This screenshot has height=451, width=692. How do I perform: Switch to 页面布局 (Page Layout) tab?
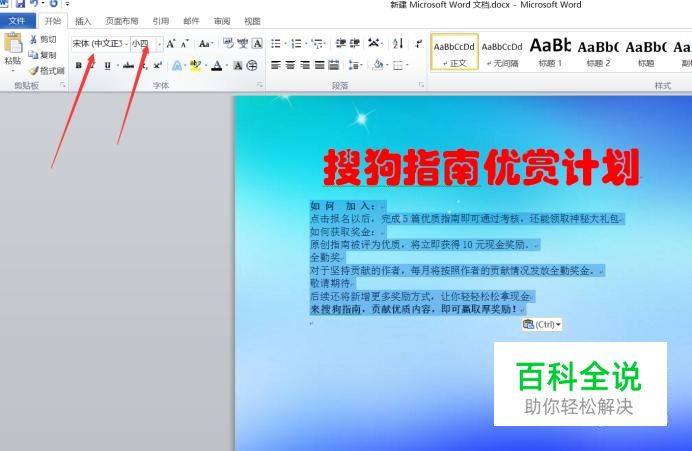point(122,21)
